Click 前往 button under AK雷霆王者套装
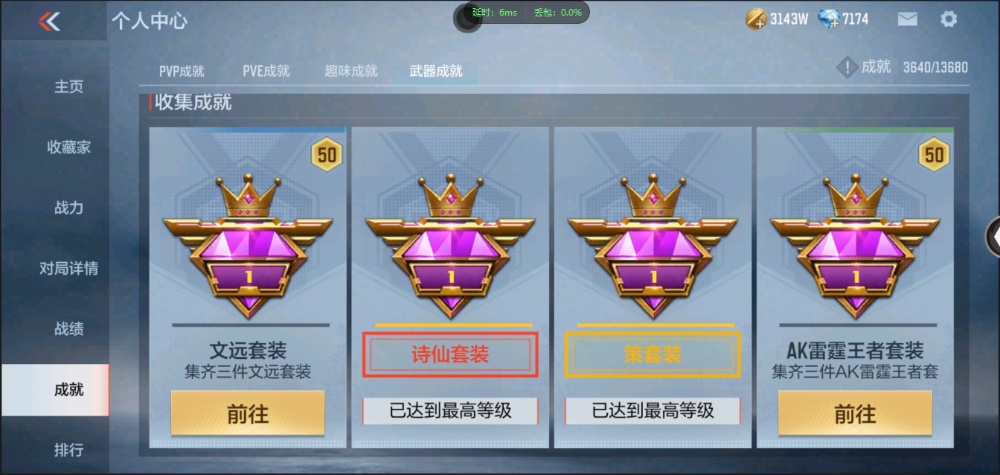The width and height of the screenshot is (1000, 475). (855, 414)
